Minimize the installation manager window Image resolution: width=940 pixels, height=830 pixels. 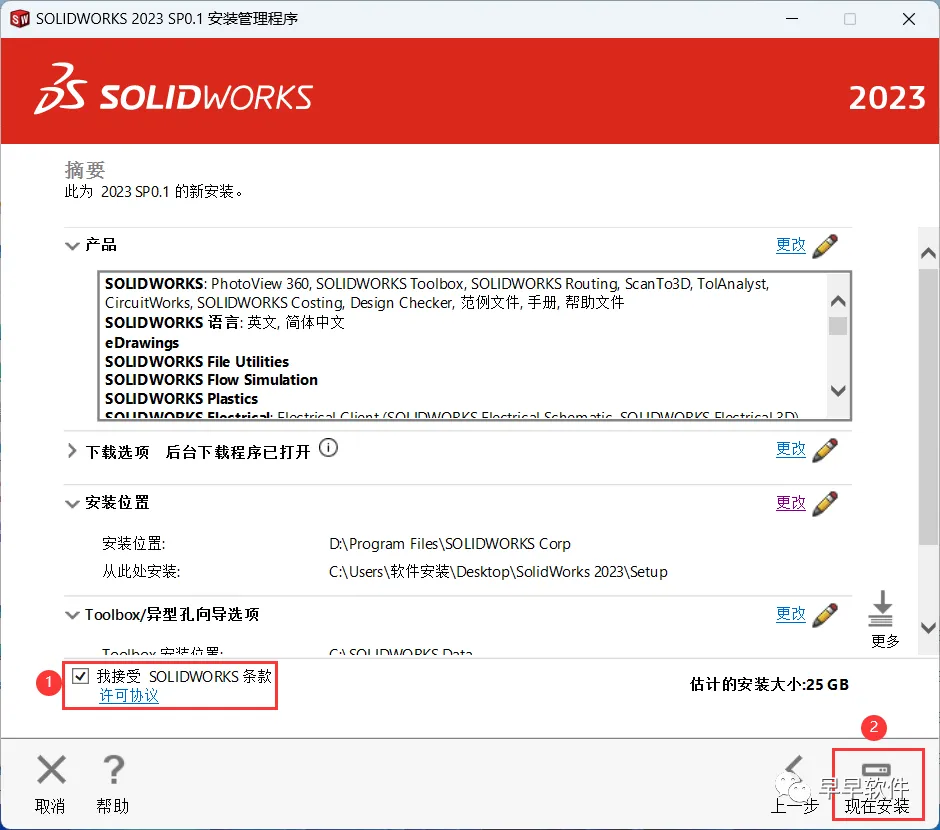tap(792, 19)
